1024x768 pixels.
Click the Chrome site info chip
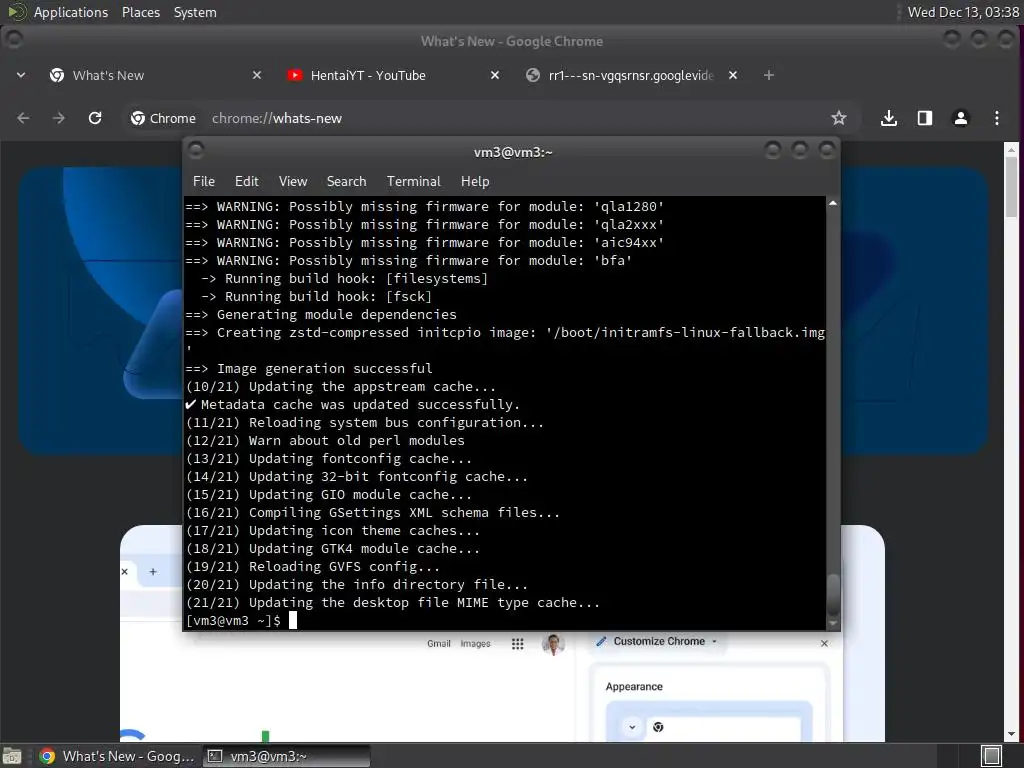tap(163, 118)
